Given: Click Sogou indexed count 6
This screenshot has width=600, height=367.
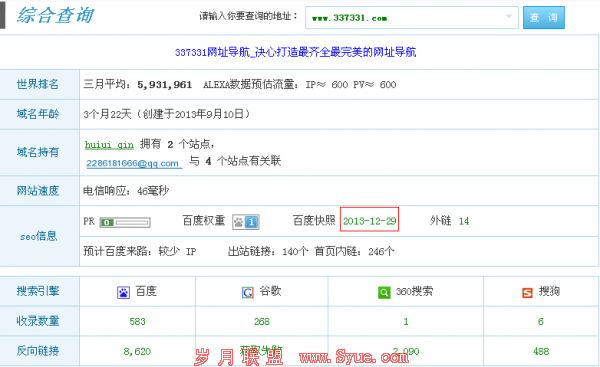Looking at the screenshot, I should [541, 321].
